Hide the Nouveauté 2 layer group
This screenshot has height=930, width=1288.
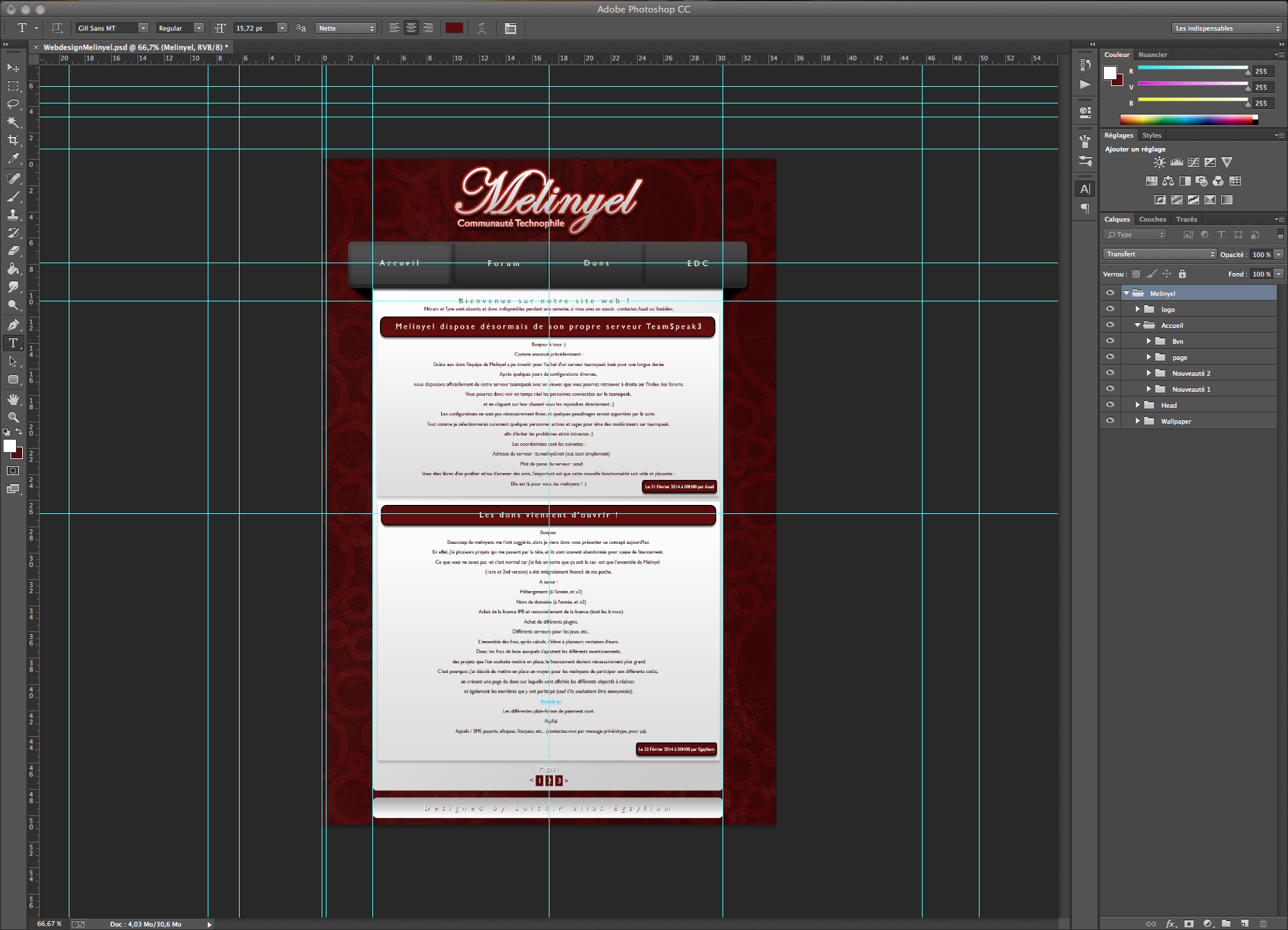coord(1109,373)
